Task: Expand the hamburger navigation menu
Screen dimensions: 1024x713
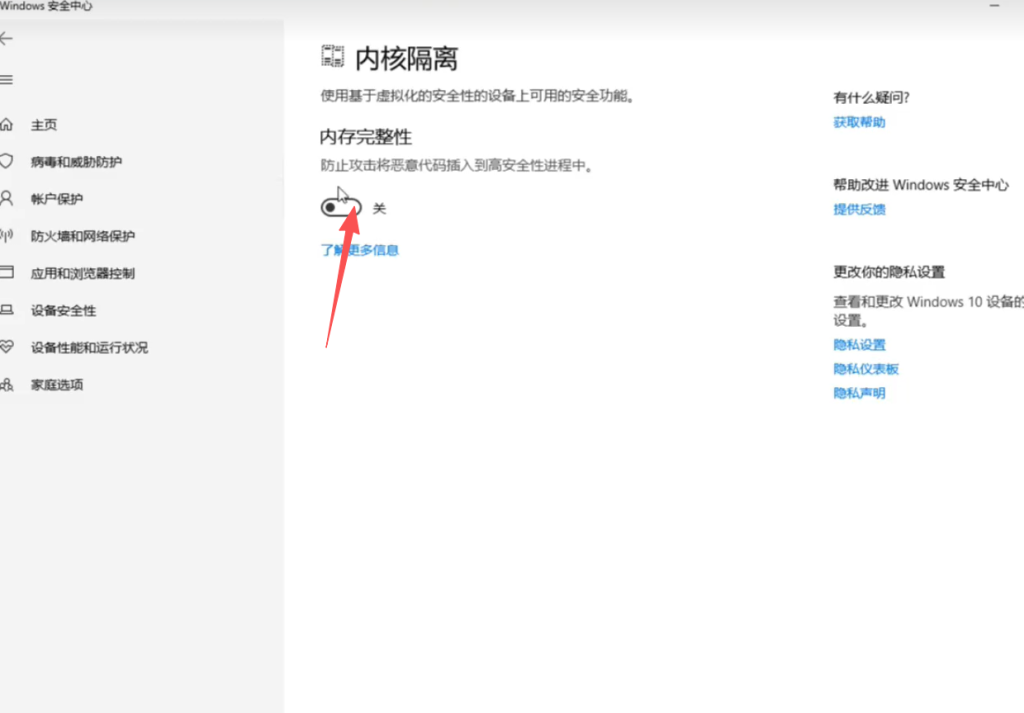Action: point(7,79)
